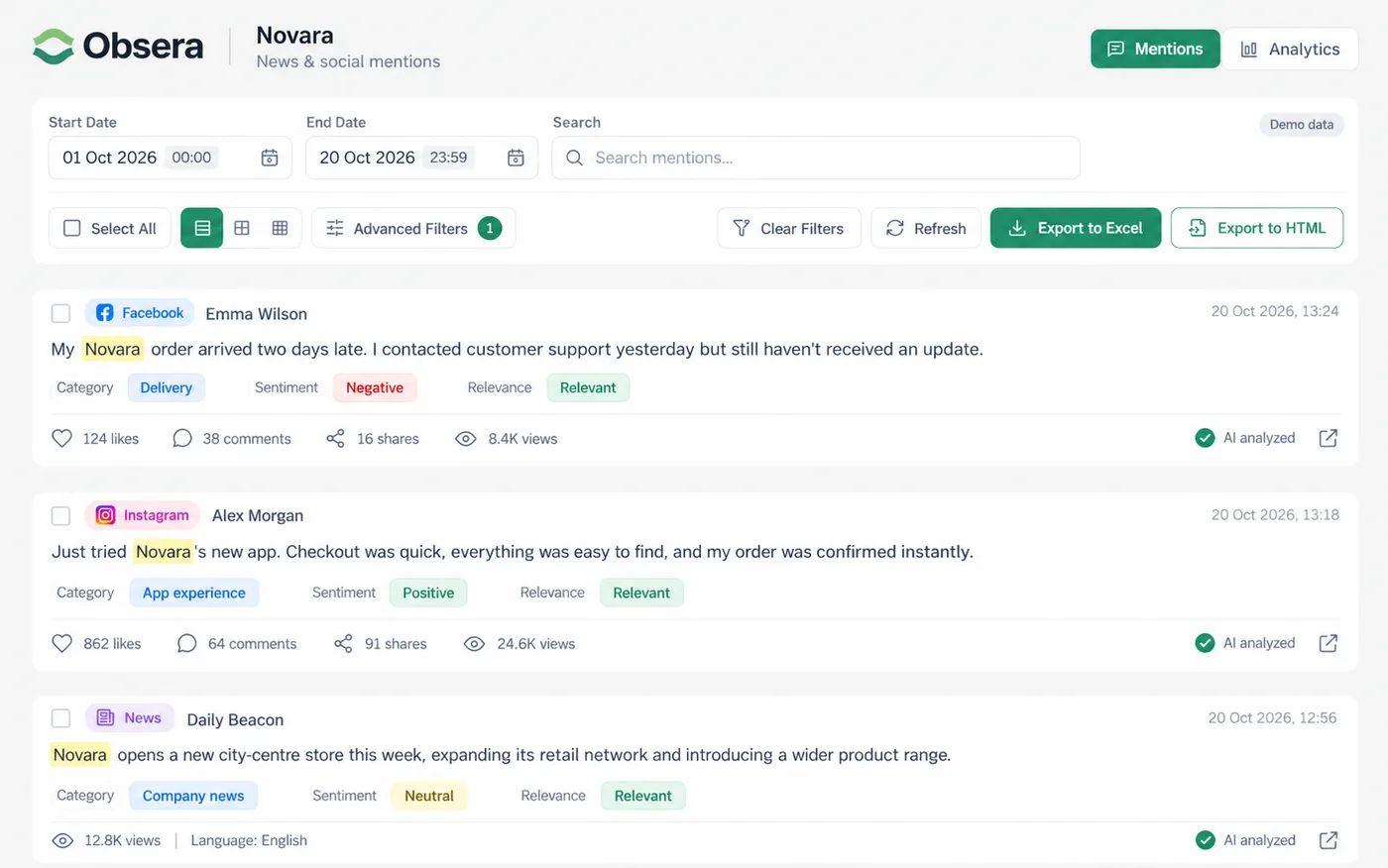The width and height of the screenshot is (1388, 868).
Task: Click the Negative sentiment tag
Action: click(375, 387)
